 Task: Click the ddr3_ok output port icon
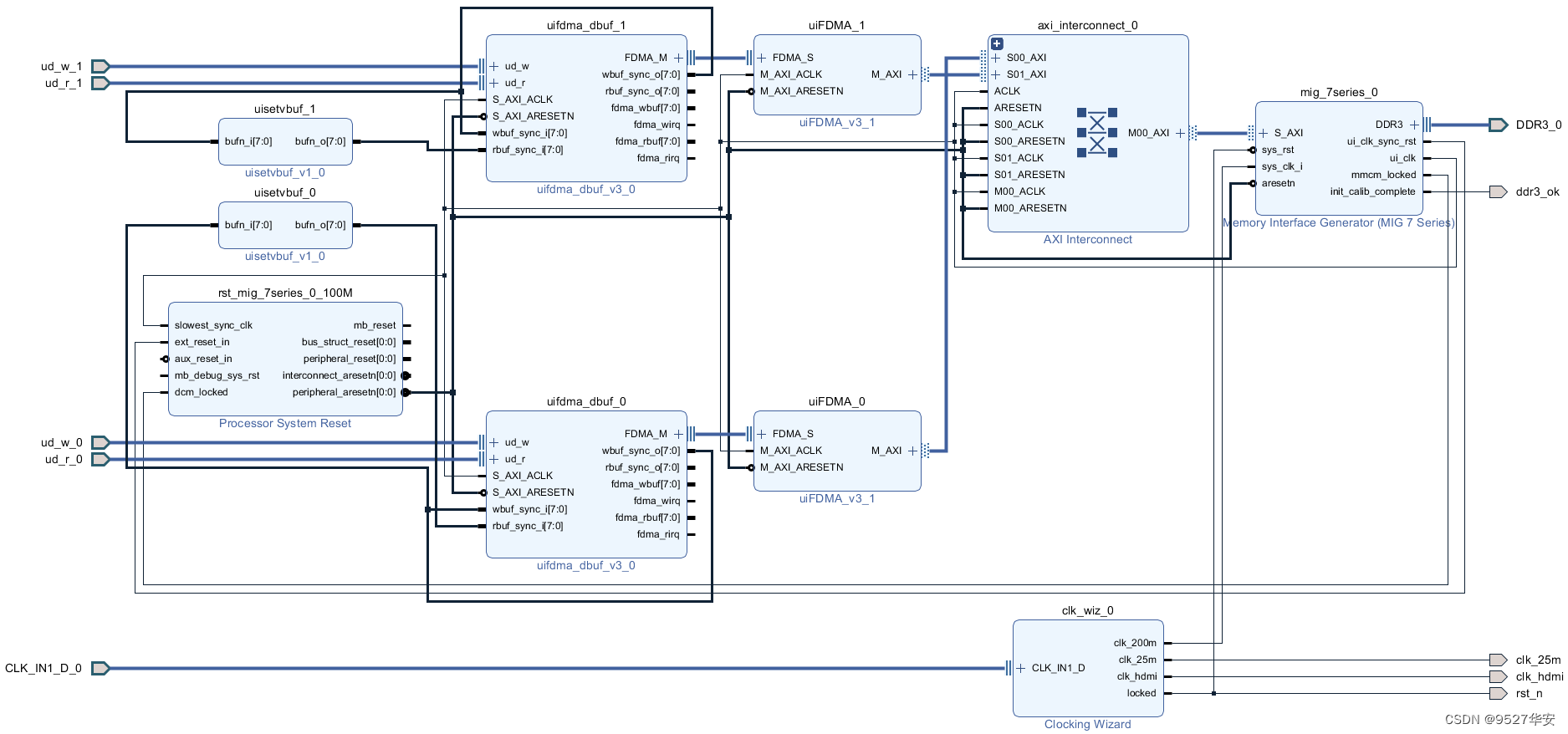tap(1498, 191)
